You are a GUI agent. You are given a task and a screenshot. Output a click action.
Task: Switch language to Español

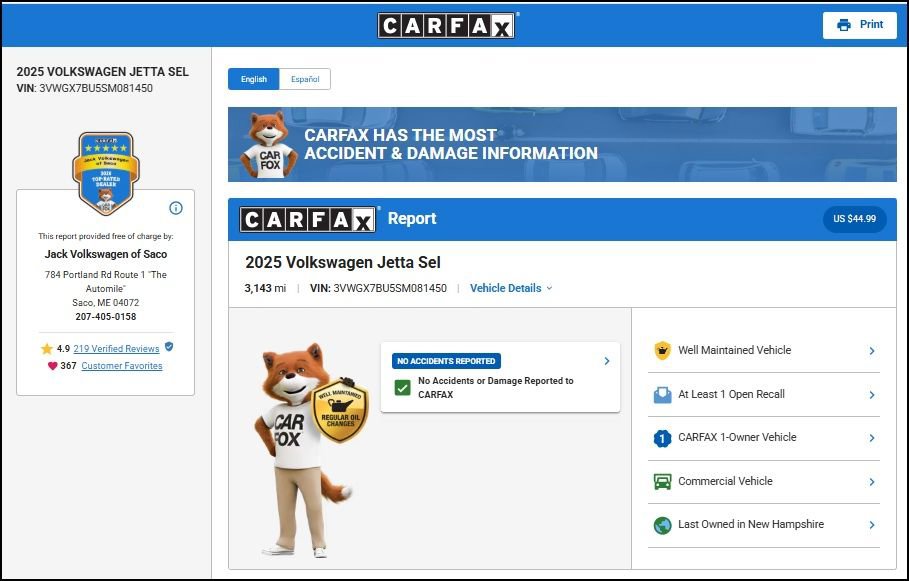[x=305, y=79]
